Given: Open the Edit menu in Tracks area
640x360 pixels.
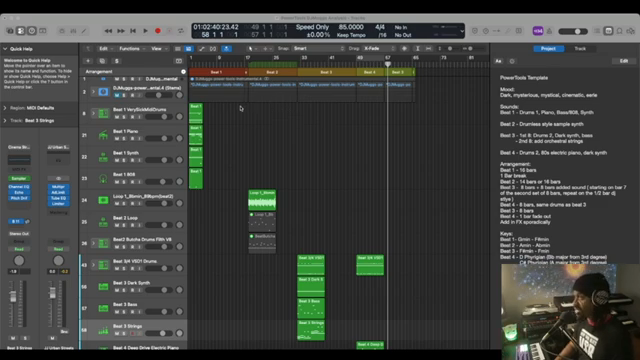Looking at the screenshot, I should coord(106,49).
